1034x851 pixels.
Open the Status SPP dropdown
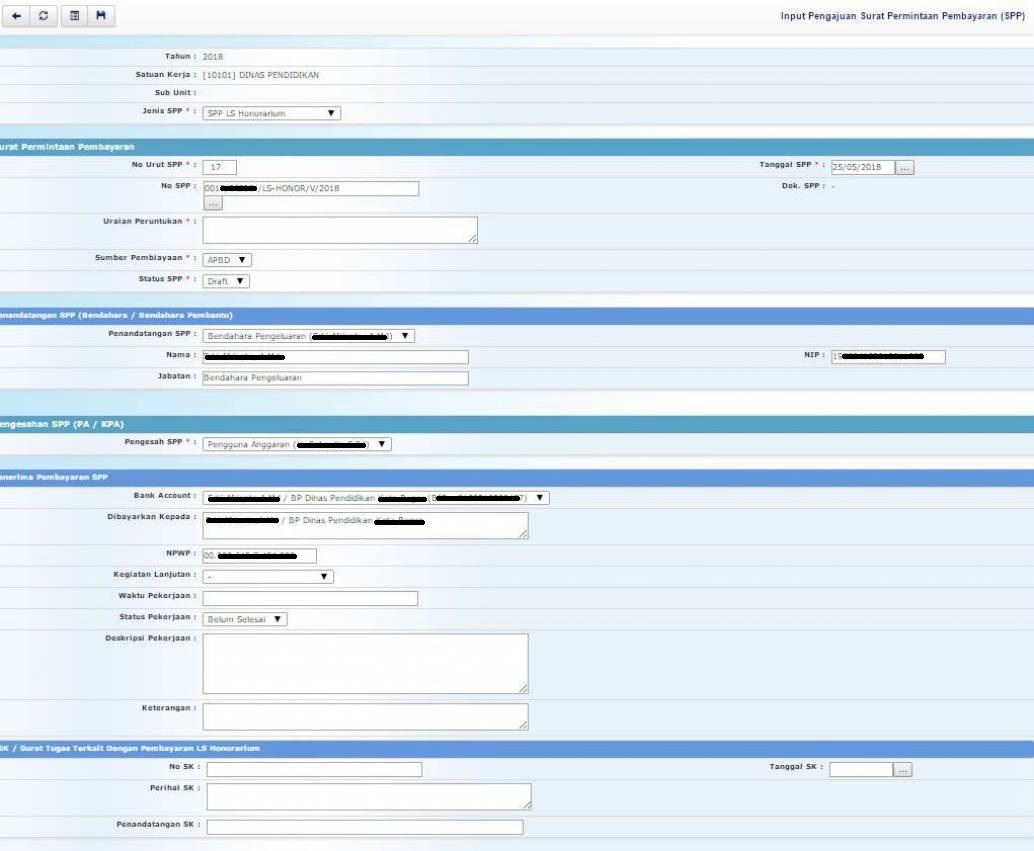coord(226,282)
